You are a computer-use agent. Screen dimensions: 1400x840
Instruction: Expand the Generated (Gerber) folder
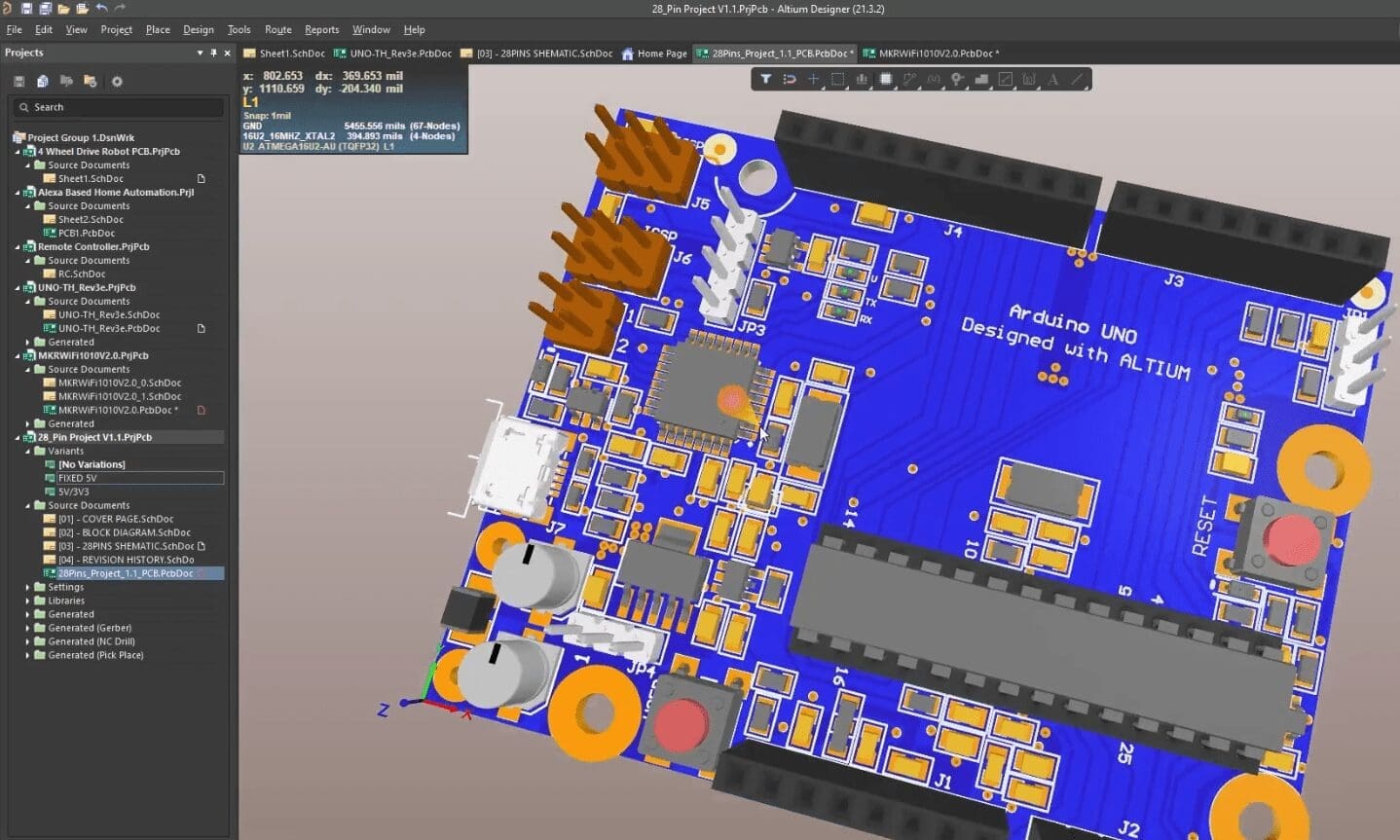coord(28,628)
